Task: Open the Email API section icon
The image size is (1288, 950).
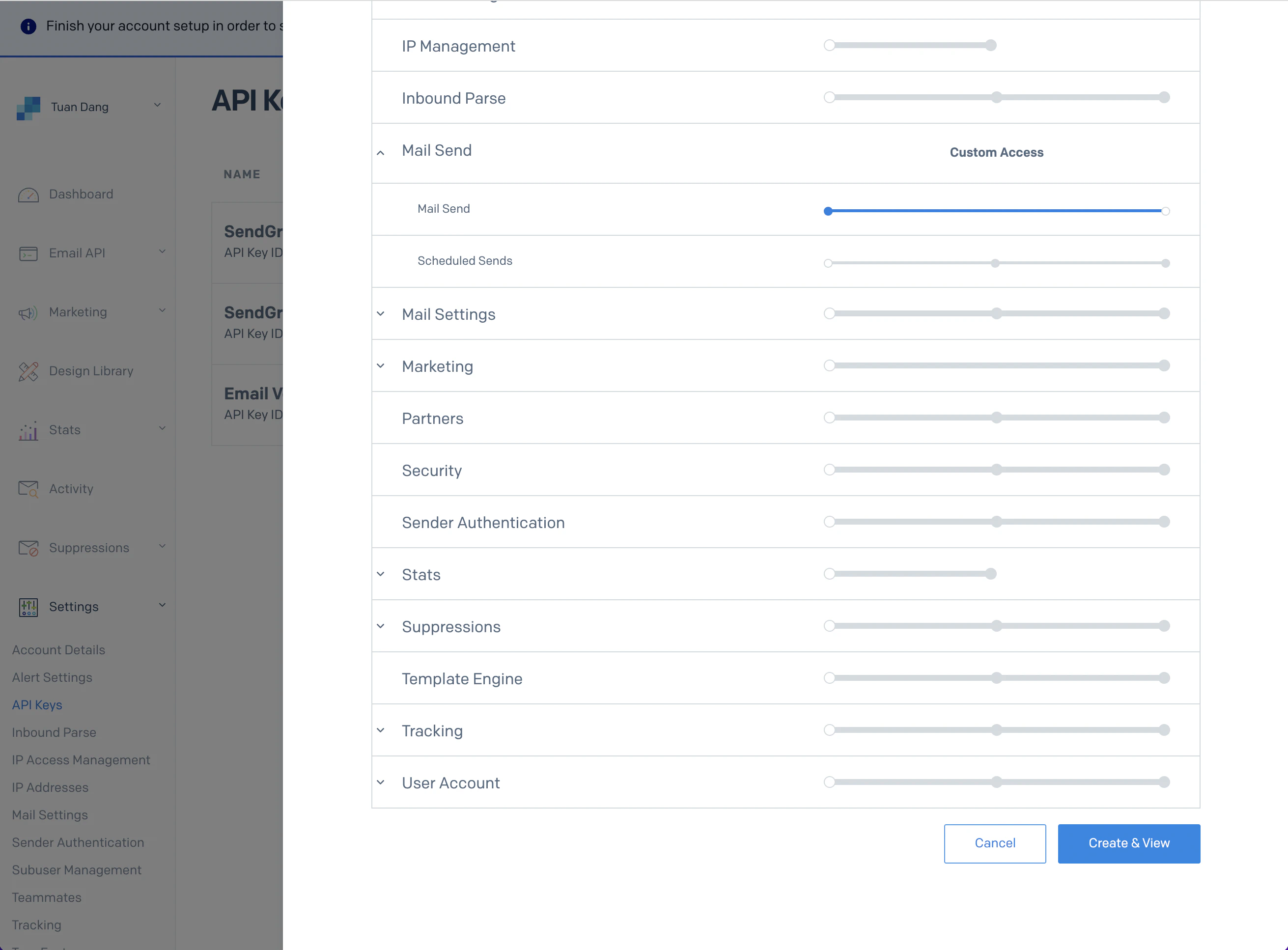Action: pos(28,253)
